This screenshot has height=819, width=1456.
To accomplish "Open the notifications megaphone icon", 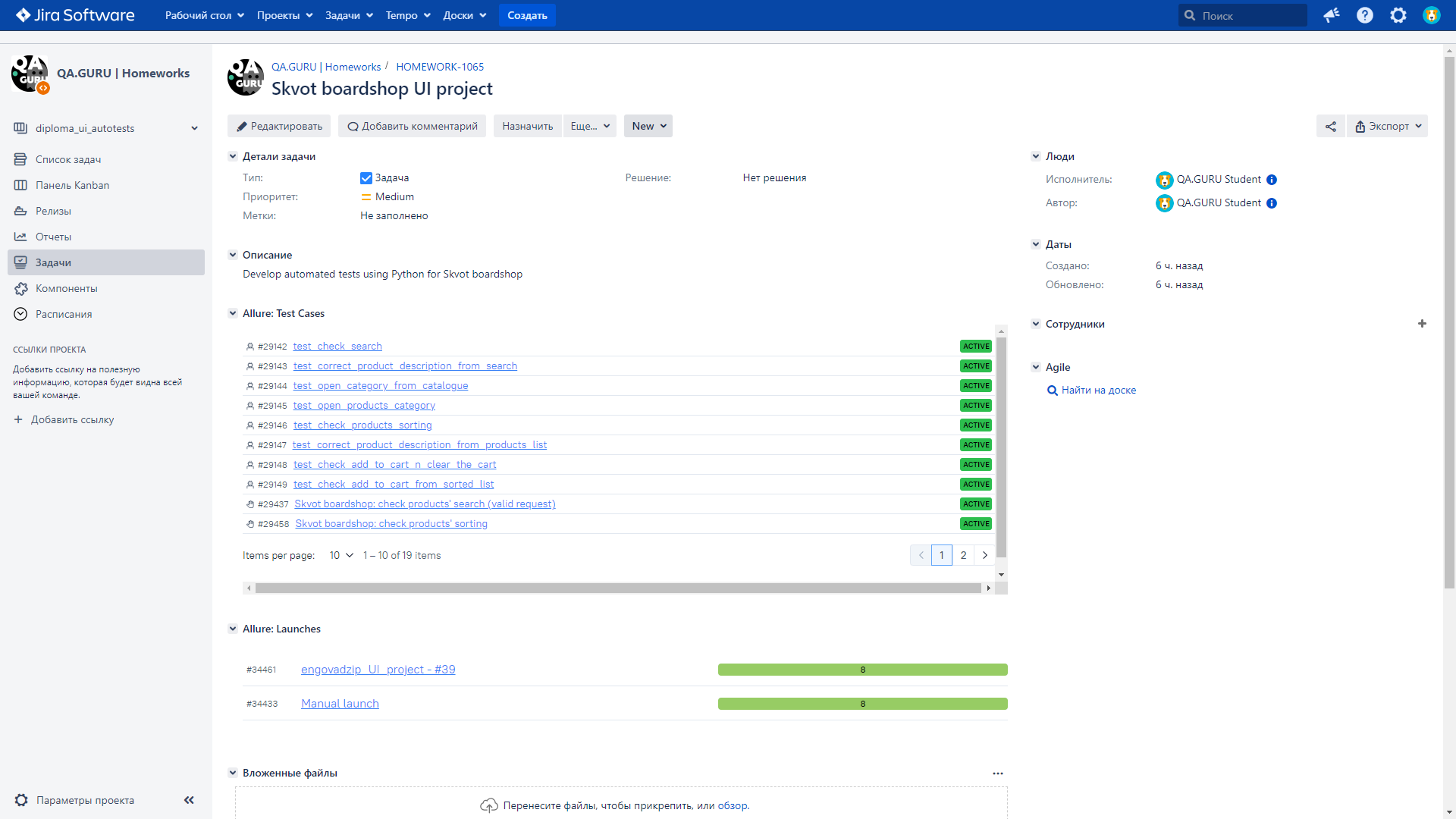I will tap(1331, 15).
